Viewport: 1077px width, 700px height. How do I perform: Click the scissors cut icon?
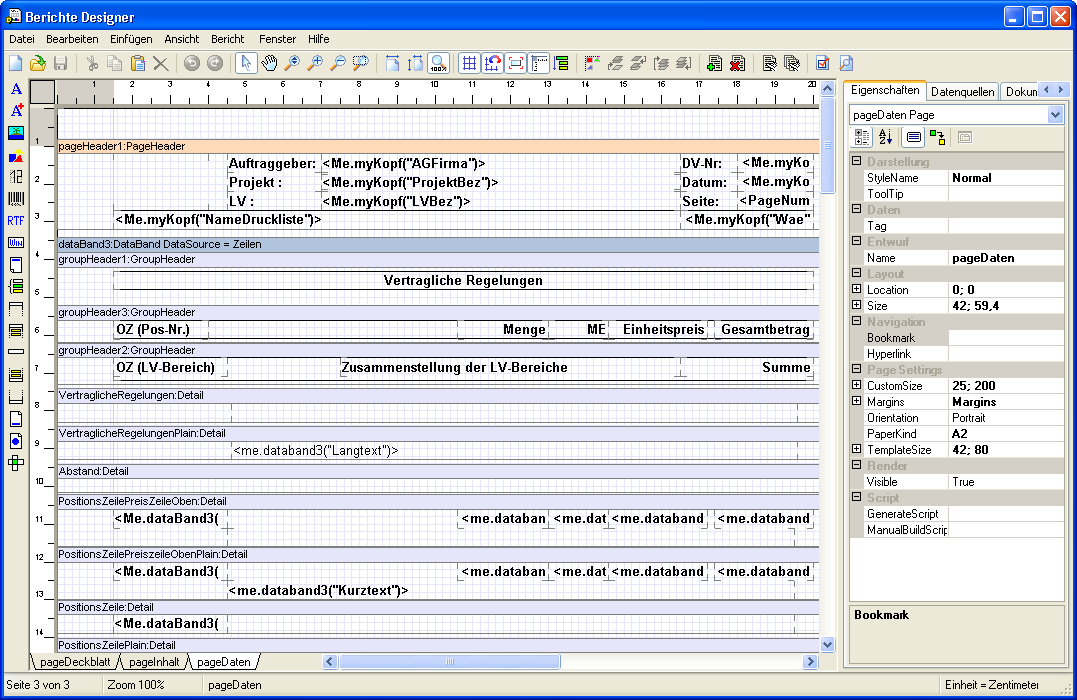pos(92,64)
